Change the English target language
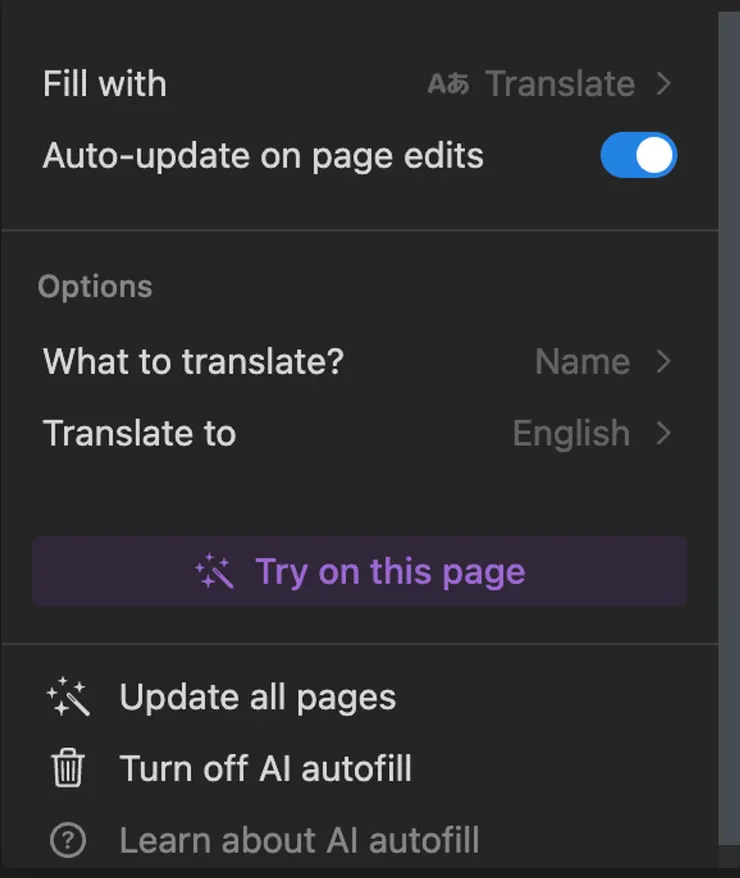This screenshot has height=878, width=740. click(x=571, y=433)
